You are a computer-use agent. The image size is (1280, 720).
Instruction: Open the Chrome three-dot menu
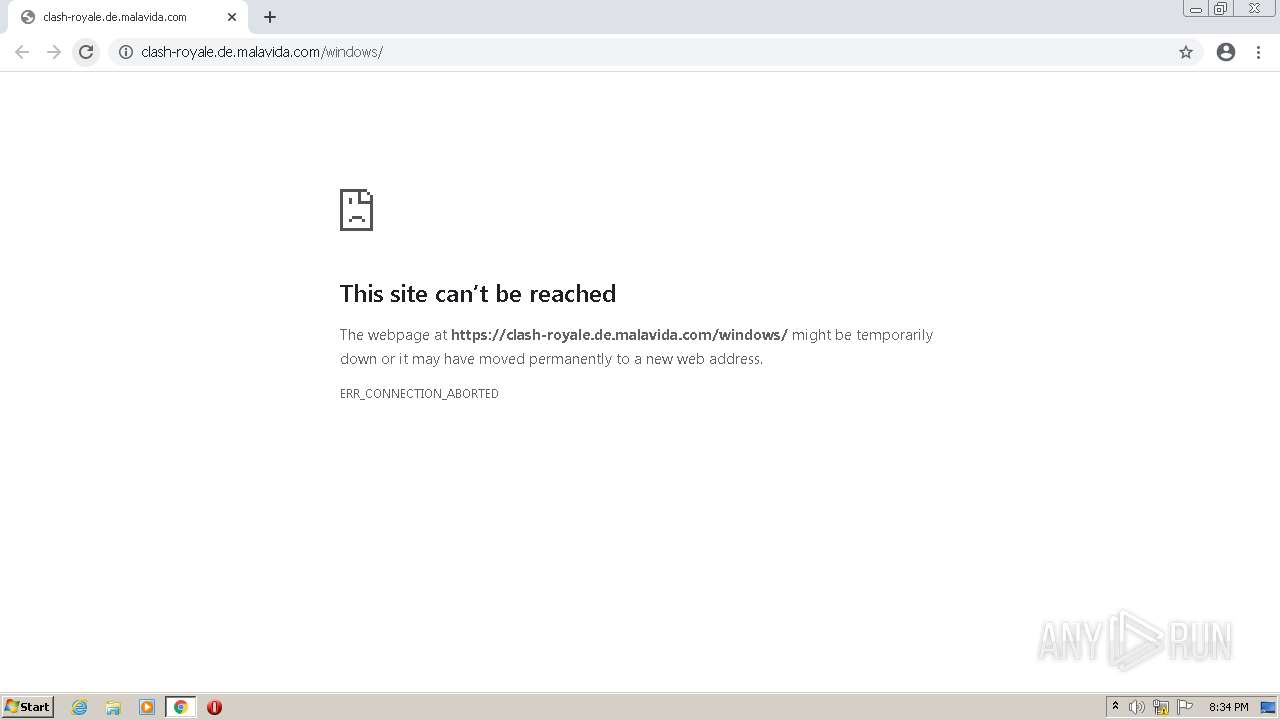click(x=1259, y=52)
